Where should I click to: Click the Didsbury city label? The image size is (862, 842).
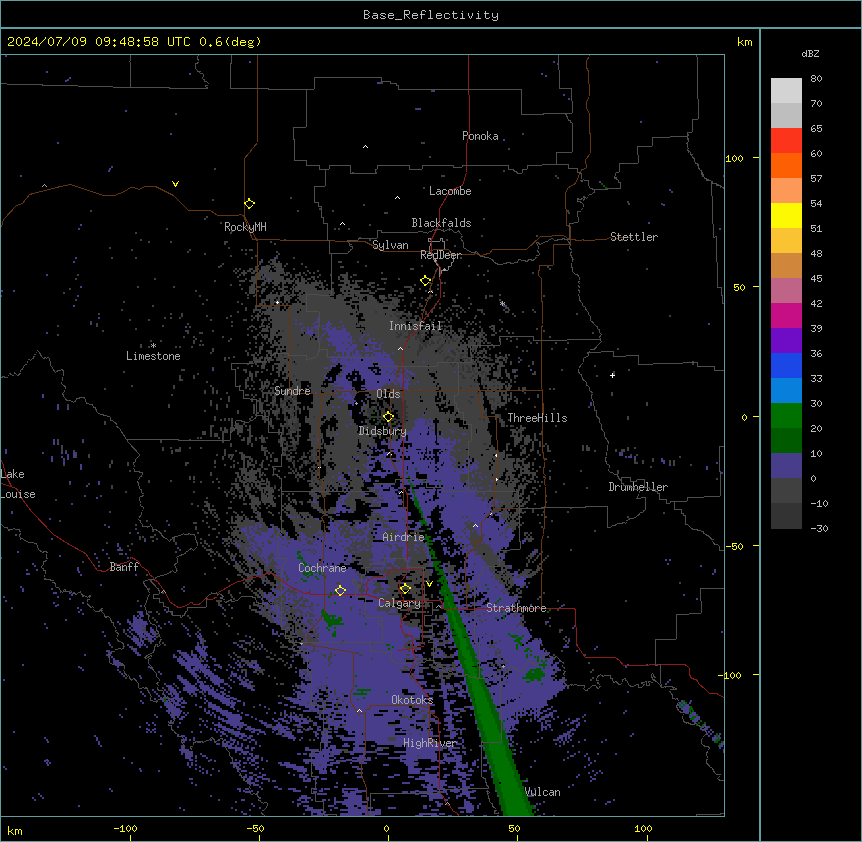pyautogui.click(x=382, y=431)
